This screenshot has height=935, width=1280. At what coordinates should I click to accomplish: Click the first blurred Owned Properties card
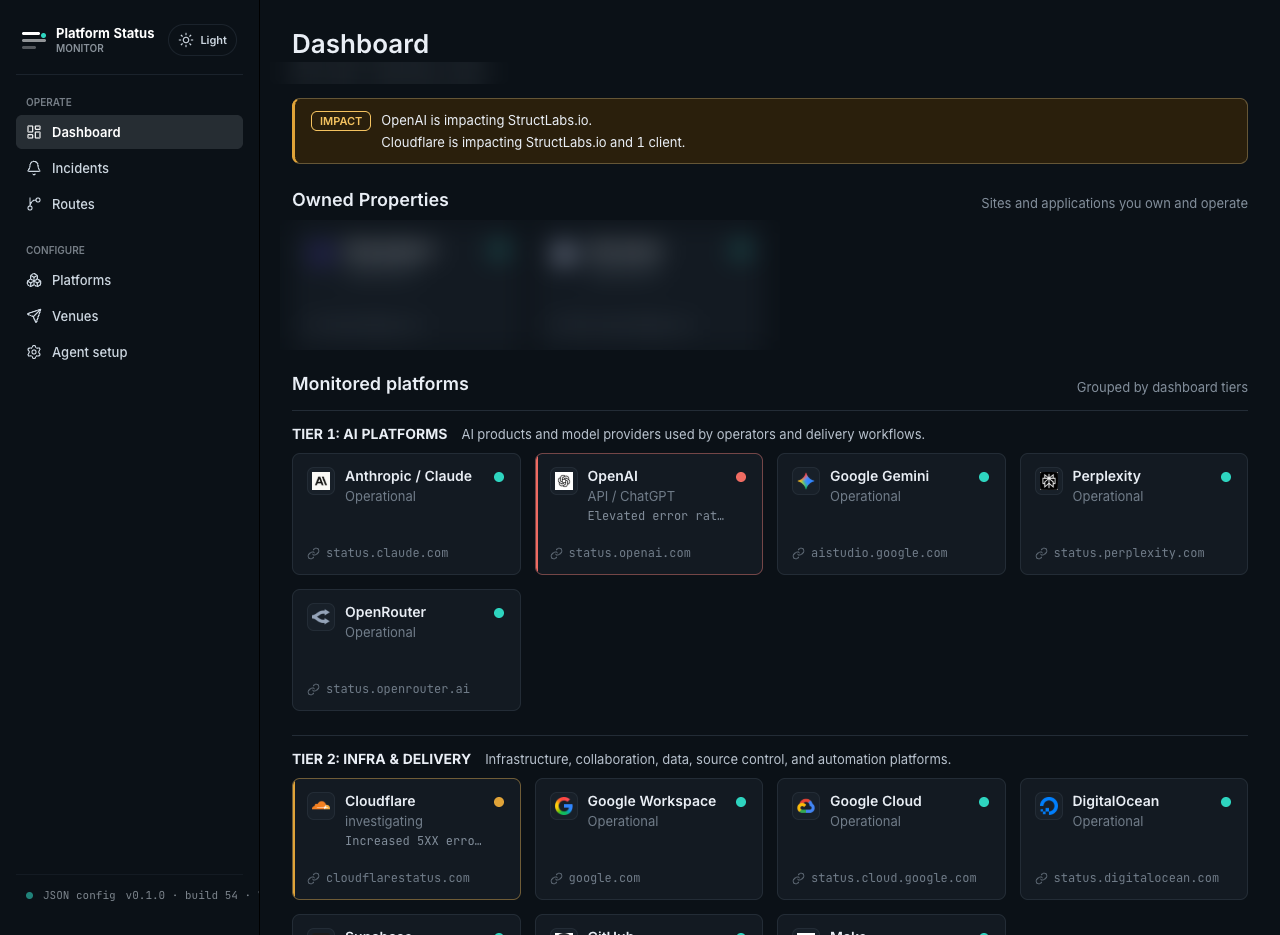click(406, 285)
